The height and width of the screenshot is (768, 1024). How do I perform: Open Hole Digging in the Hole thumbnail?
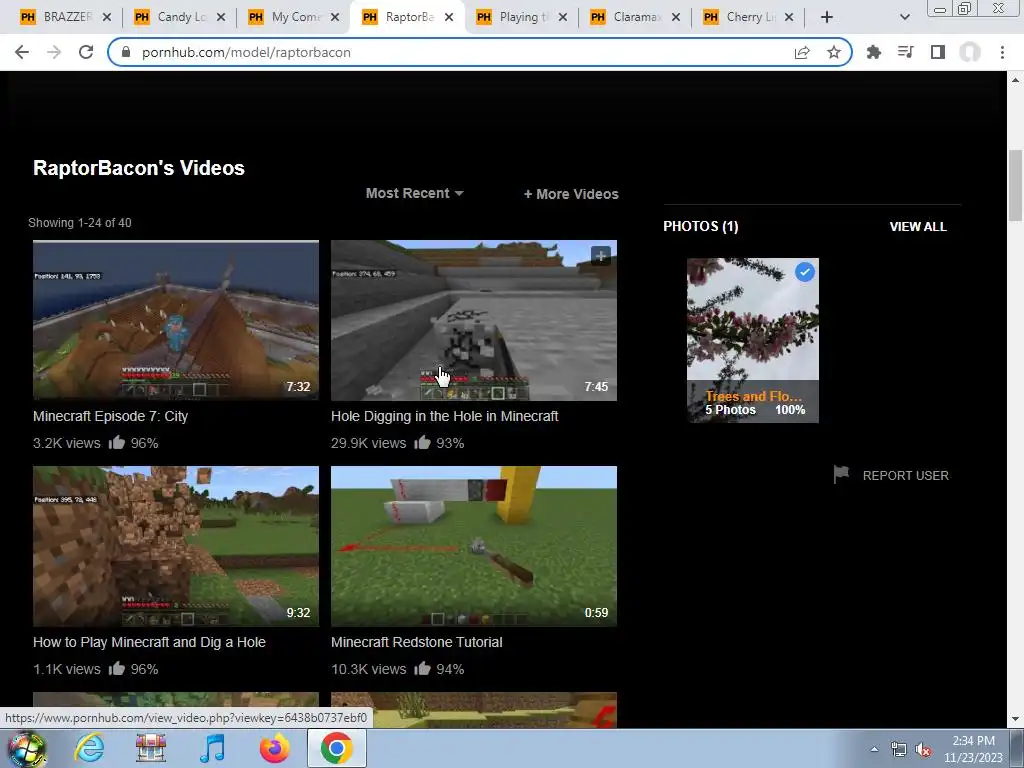tap(473, 320)
